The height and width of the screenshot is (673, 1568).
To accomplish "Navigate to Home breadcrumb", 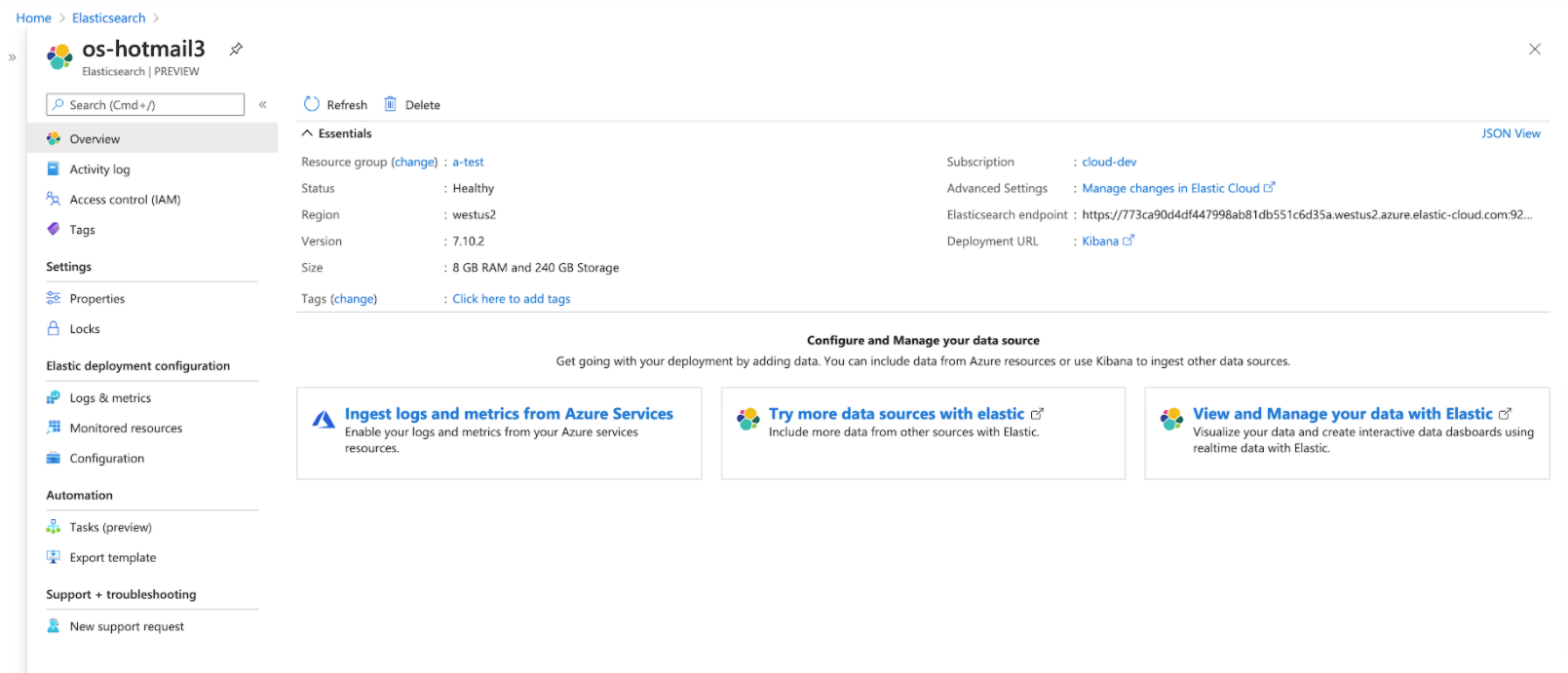I will click(x=33, y=18).
